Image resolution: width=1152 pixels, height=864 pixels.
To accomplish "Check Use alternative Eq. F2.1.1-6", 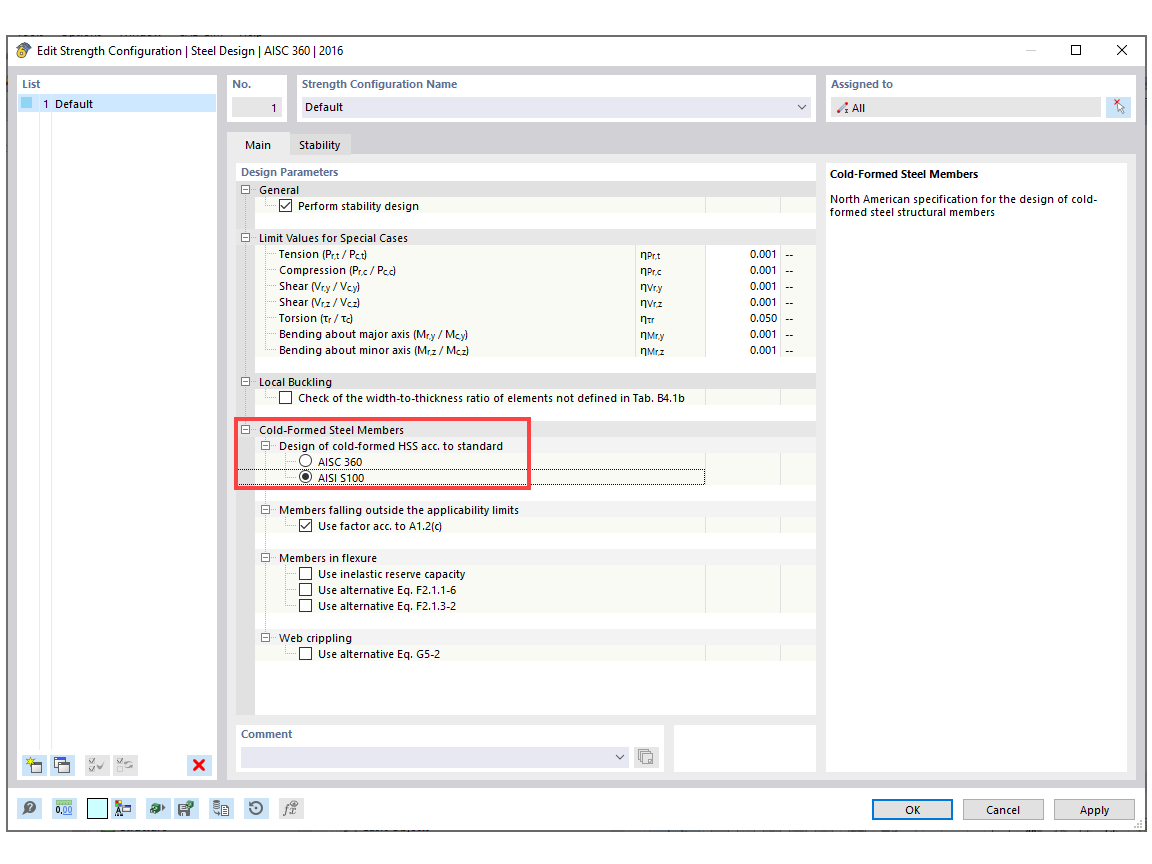I will [306, 590].
